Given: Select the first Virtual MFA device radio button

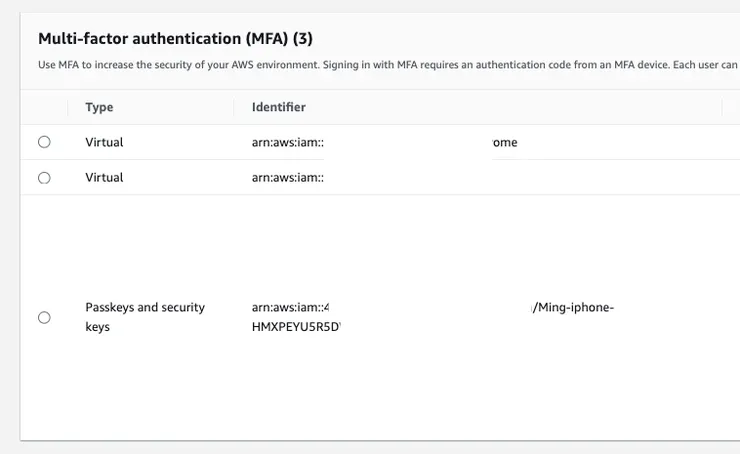Looking at the screenshot, I should (44, 142).
